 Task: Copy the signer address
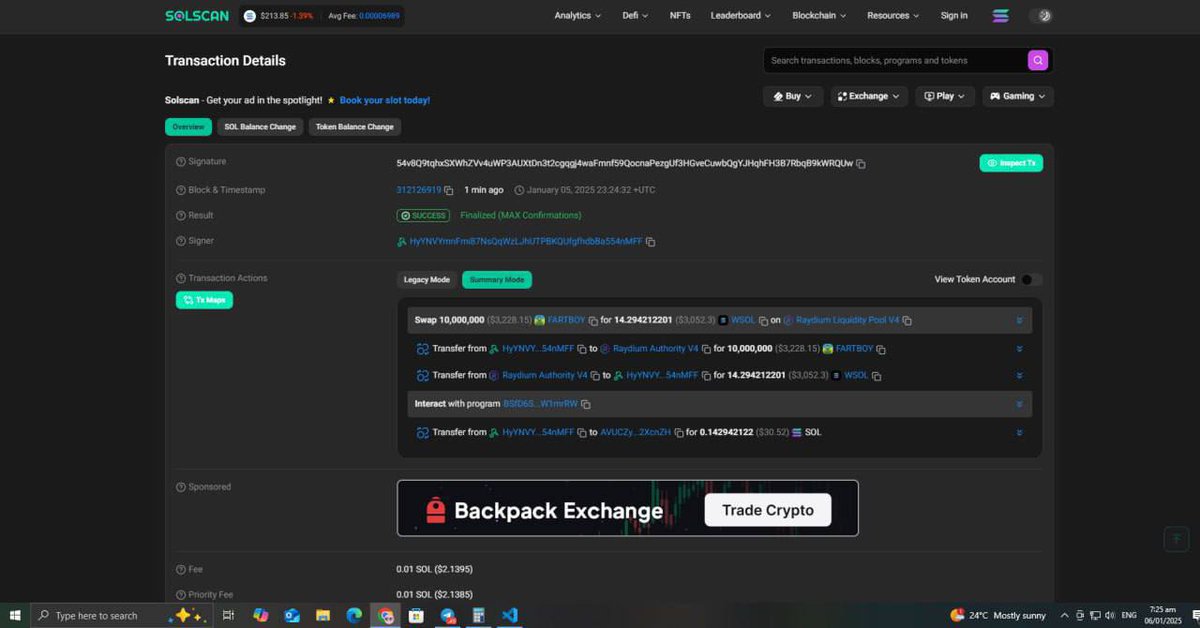(650, 242)
